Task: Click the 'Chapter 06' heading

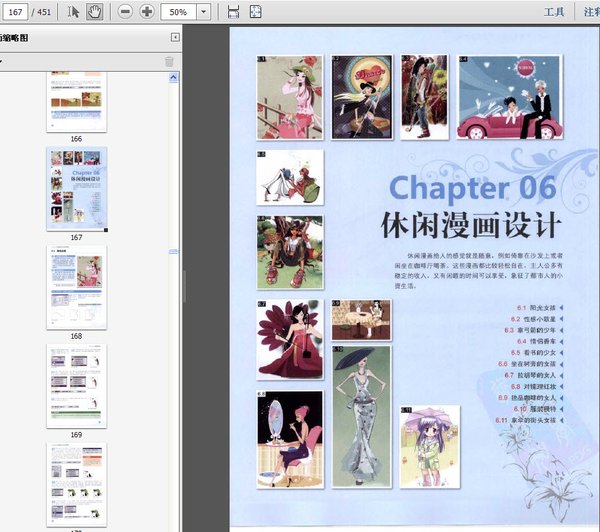Action: (x=473, y=188)
